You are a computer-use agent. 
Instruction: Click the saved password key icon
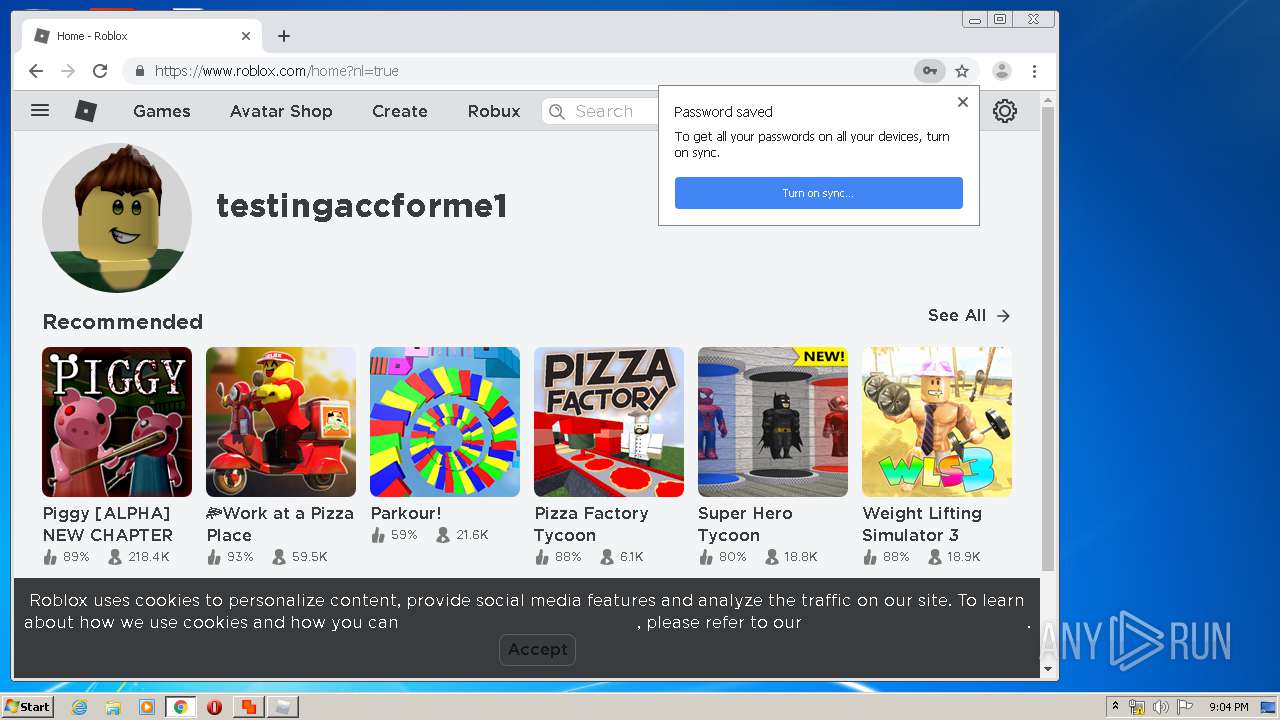point(929,71)
